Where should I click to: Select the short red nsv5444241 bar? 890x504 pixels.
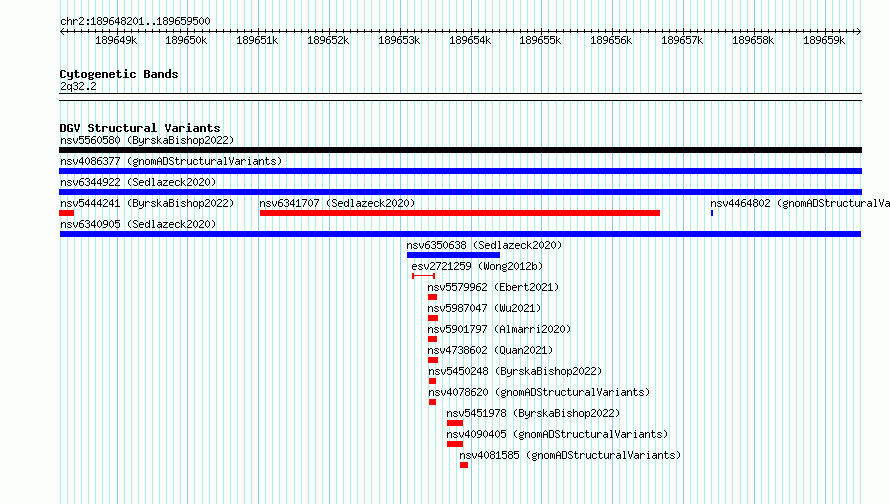click(x=66, y=213)
